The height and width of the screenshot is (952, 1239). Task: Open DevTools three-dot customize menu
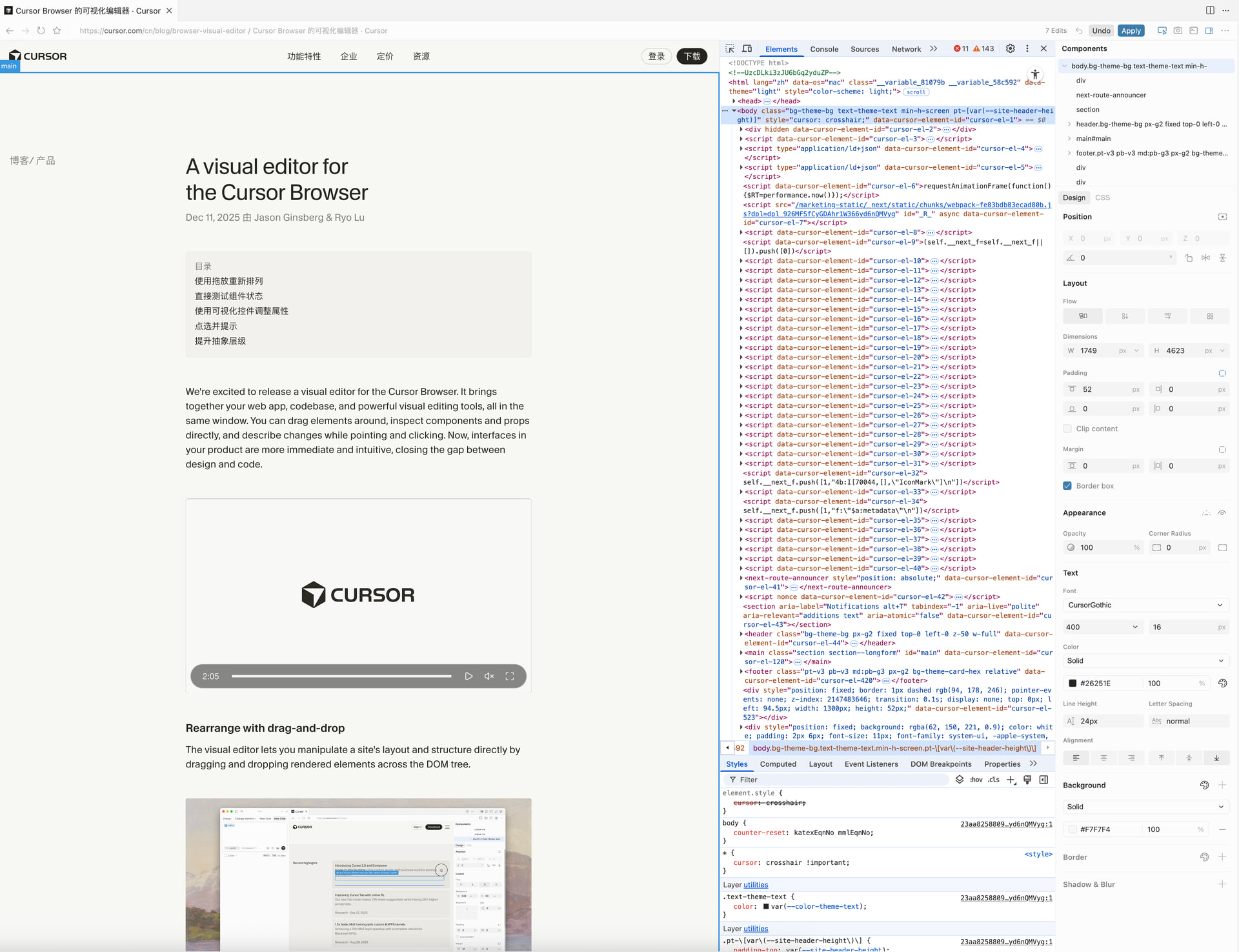pos(1027,48)
